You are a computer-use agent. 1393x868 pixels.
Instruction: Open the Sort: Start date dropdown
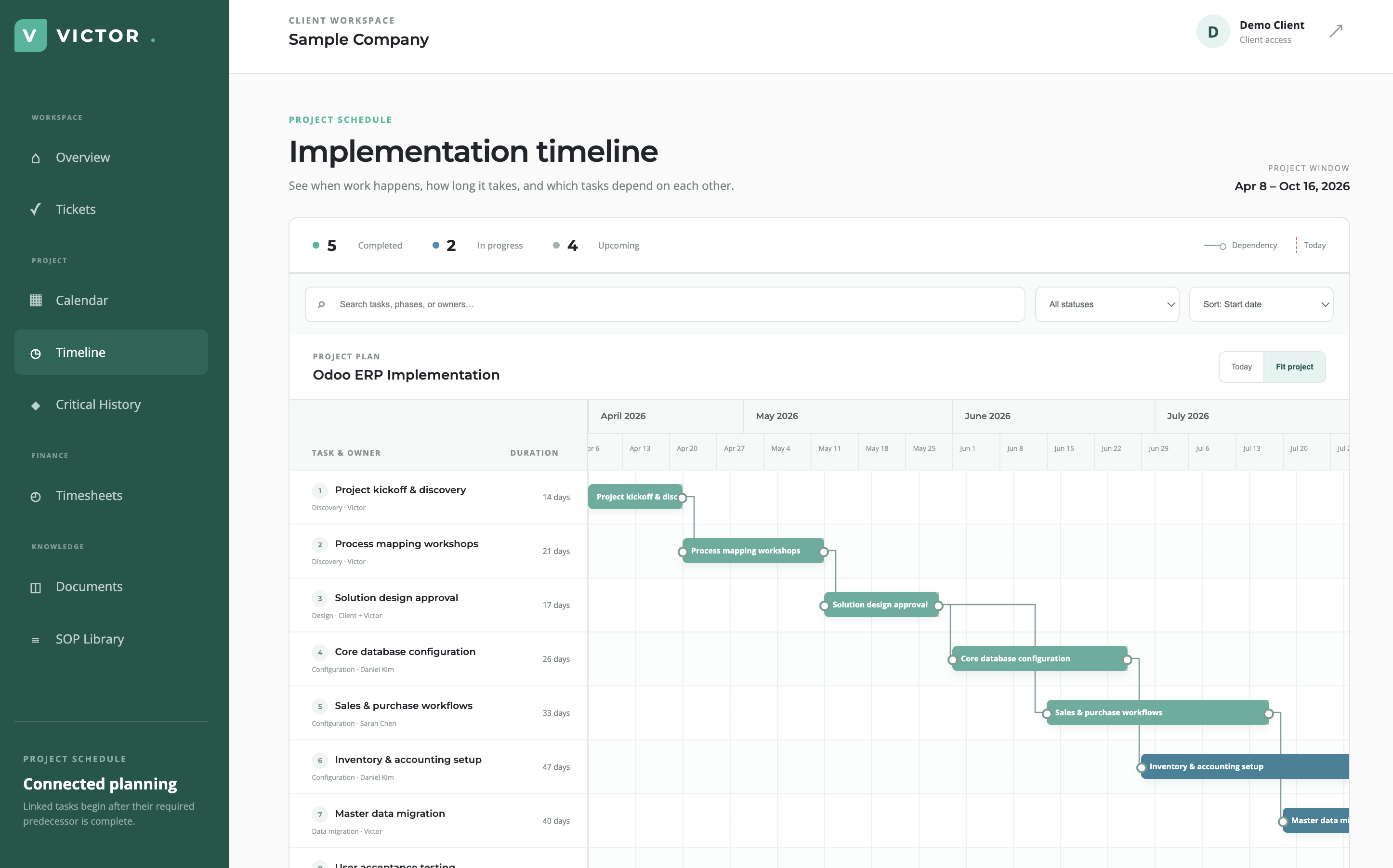[1261, 304]
